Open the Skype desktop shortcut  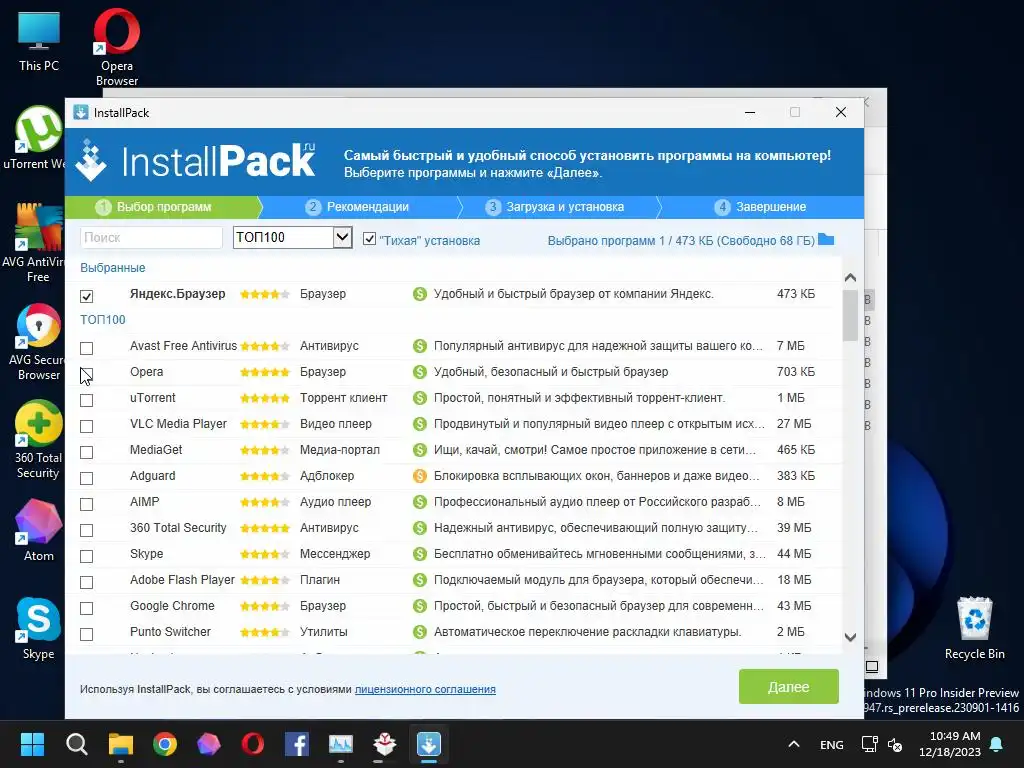(x=39, y=628)
